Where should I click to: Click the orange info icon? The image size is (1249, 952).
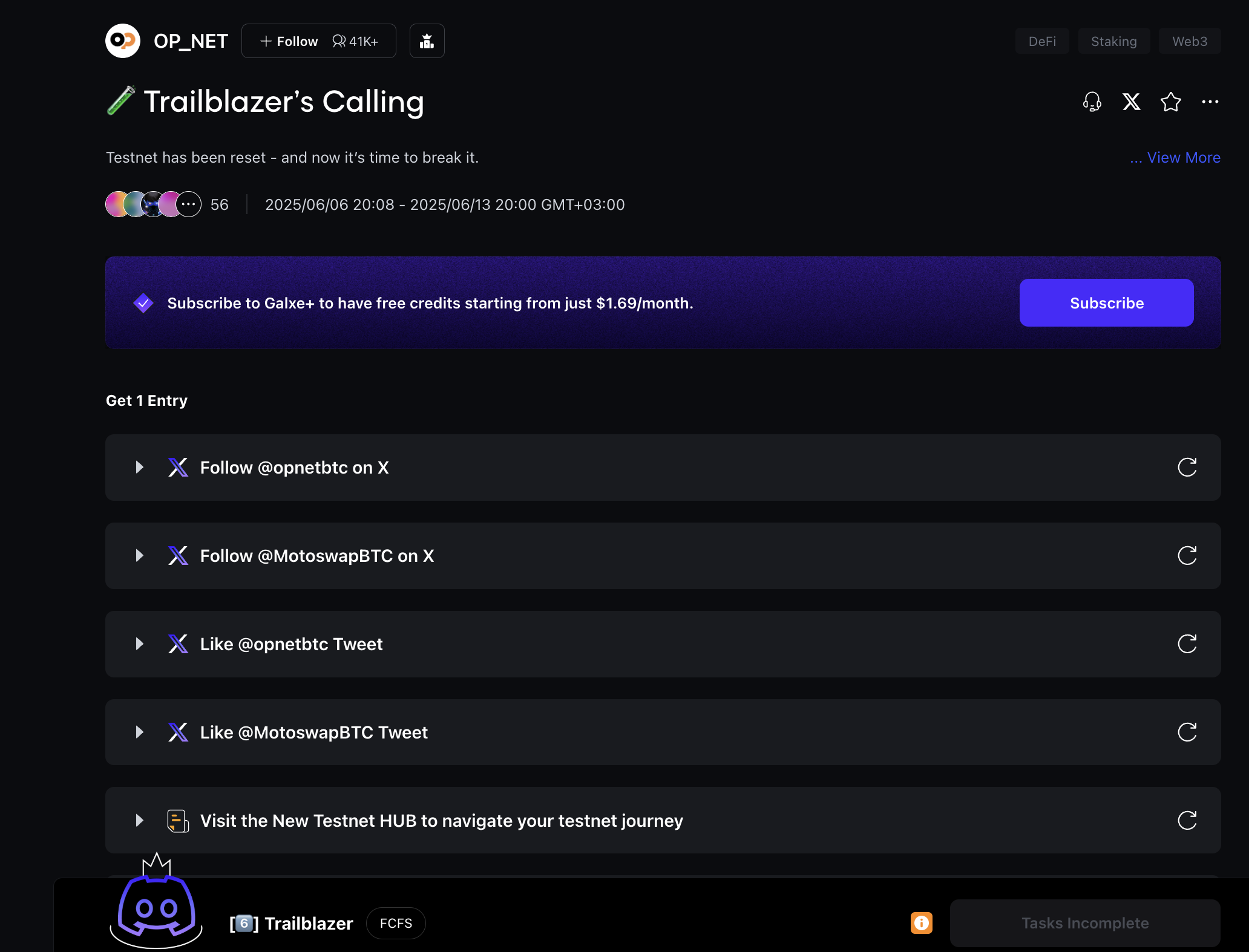[922, 923]
